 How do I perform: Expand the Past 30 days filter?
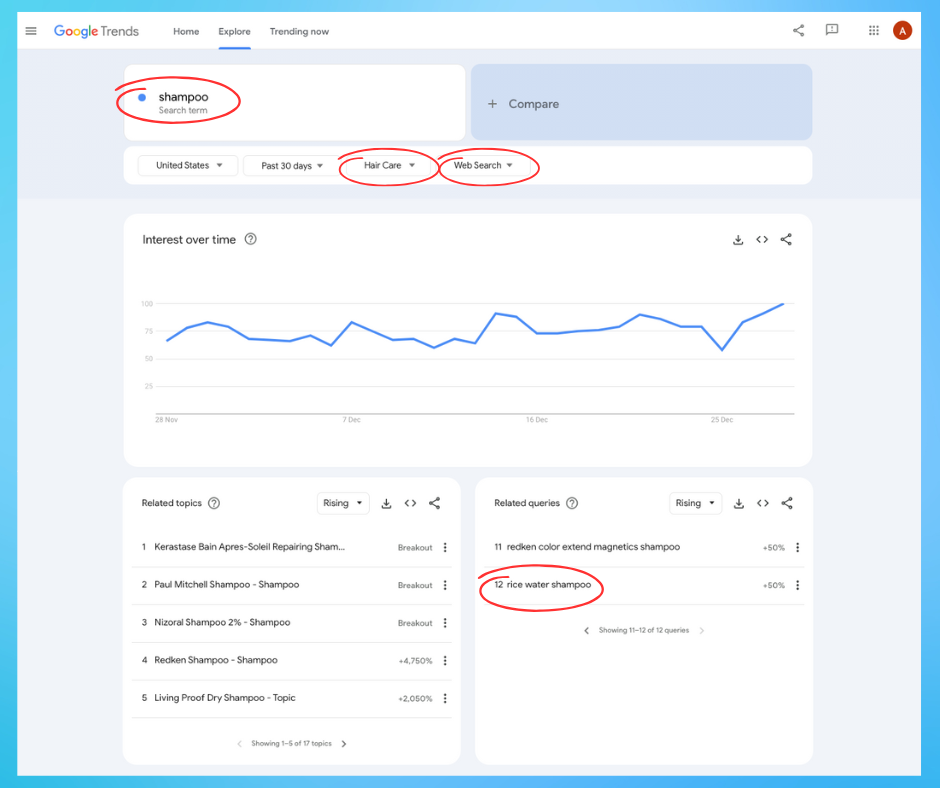pos(290,166)
